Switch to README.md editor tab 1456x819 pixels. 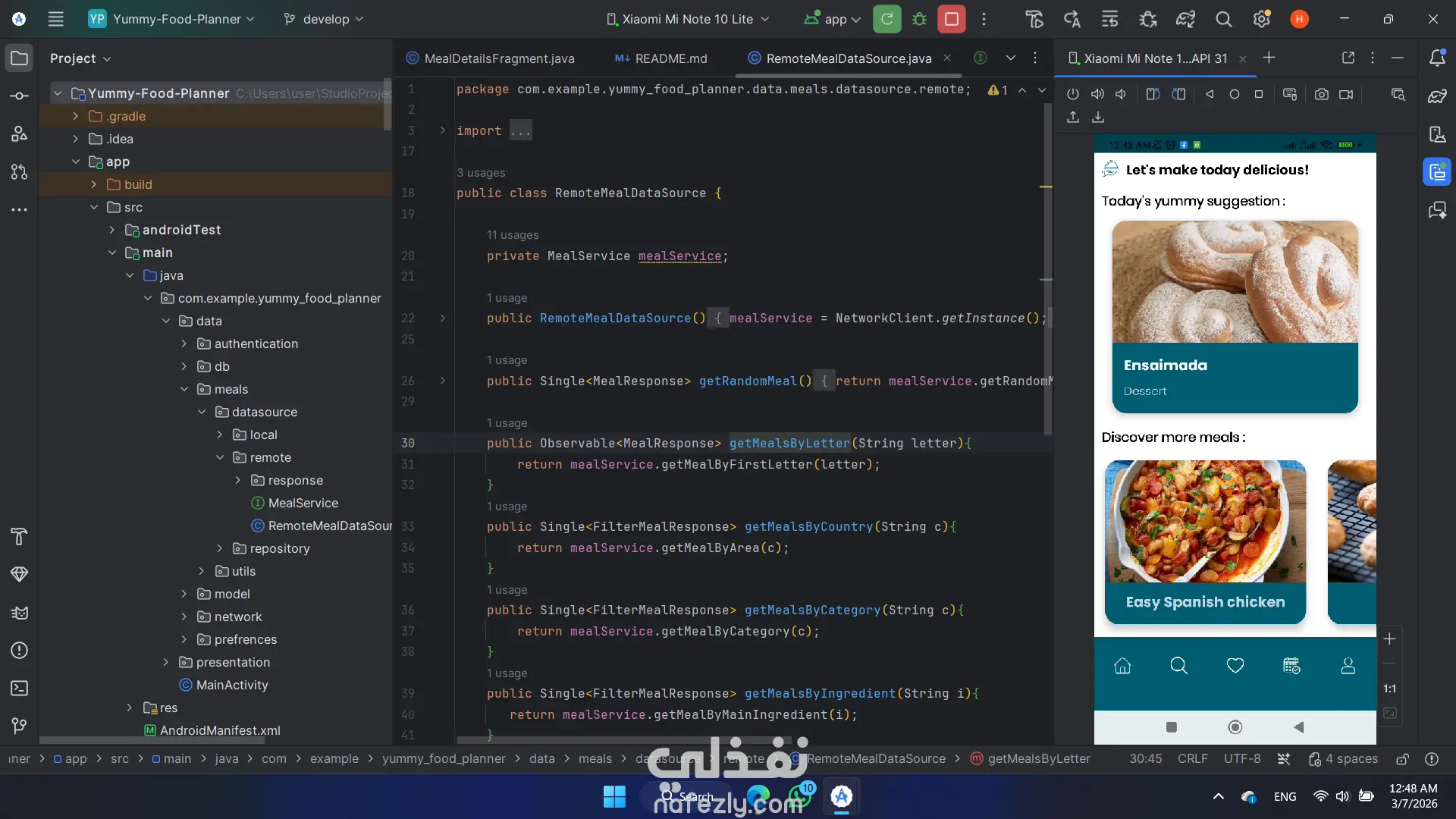click(x=670, y=58)
